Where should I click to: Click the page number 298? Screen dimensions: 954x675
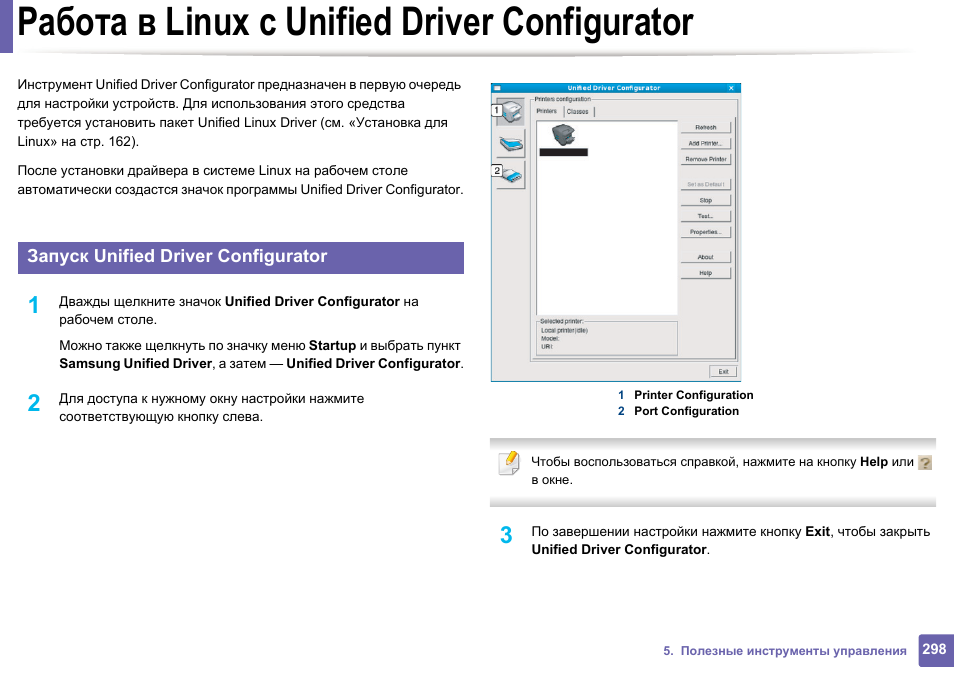(x=934, y=649)
